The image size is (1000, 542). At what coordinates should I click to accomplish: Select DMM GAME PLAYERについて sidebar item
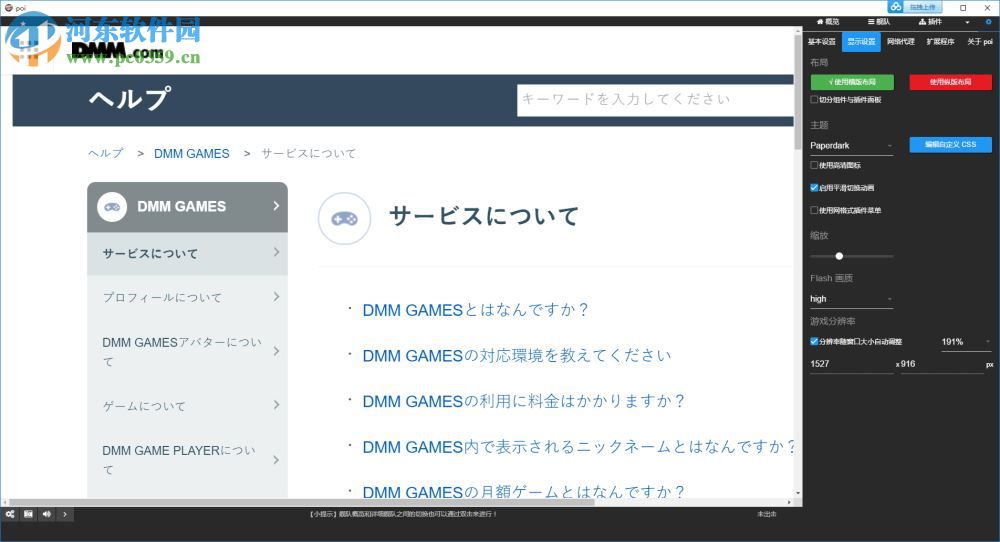(x=188, y=460)
